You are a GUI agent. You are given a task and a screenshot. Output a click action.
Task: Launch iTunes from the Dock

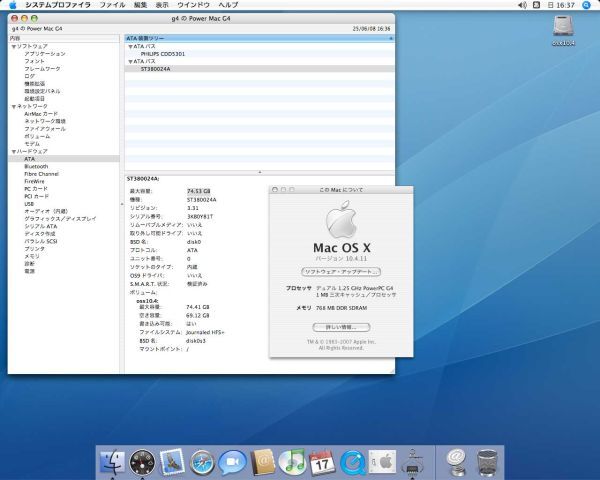[x=292, y=462]
